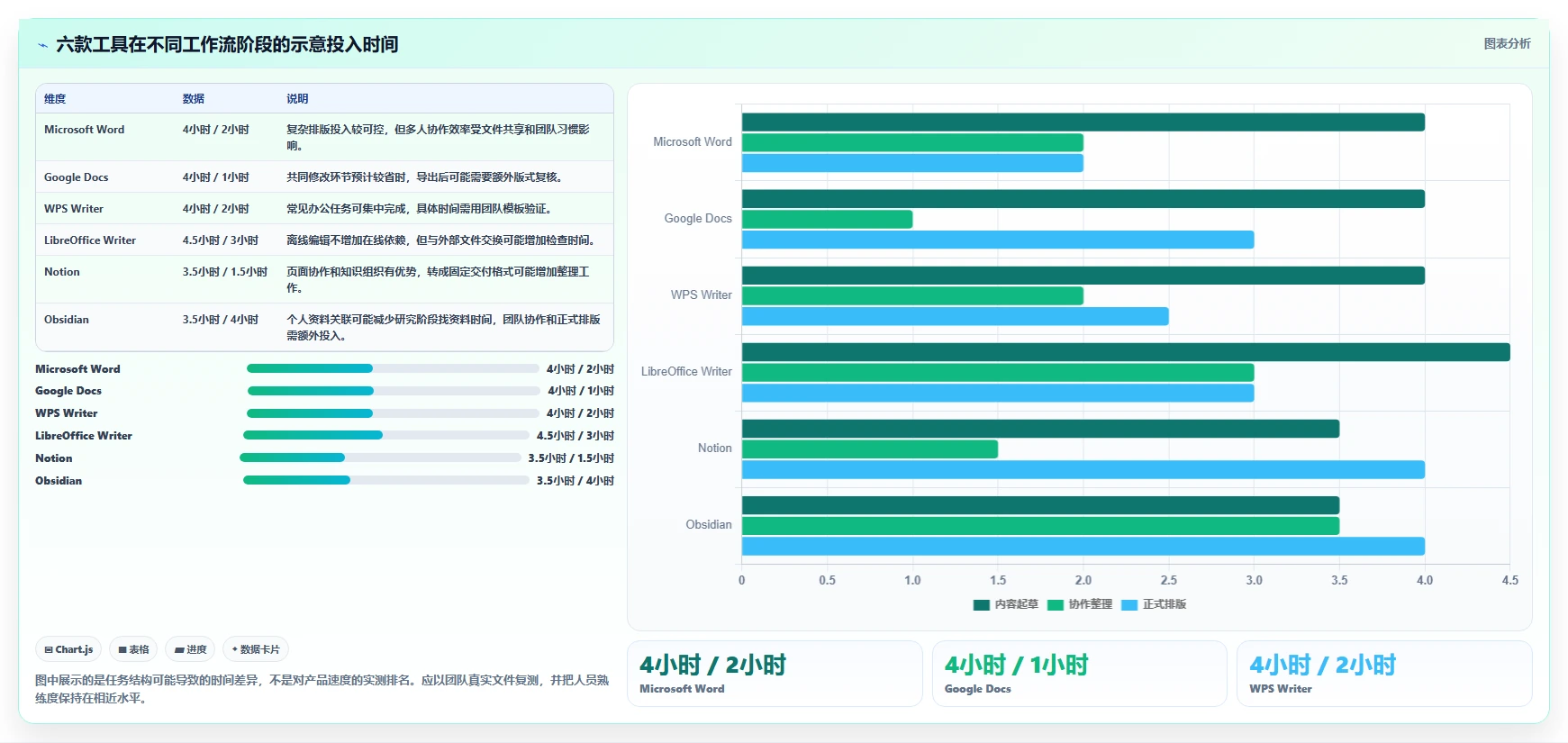
Task: Open the WPS Writer data card
Action: coord(1384,674)
